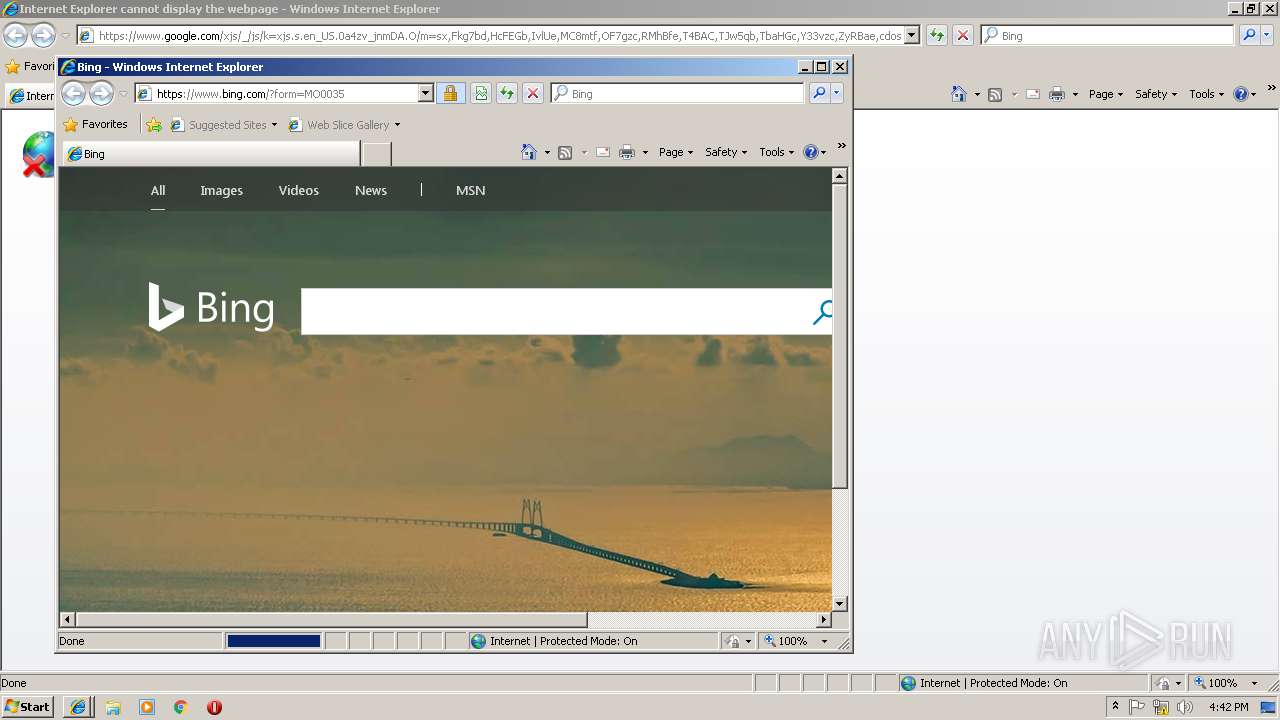Viewport: 1280px width, 720px height.
Task: Click the clock showing 4:42 PM
Action: tap(1228, 706)
